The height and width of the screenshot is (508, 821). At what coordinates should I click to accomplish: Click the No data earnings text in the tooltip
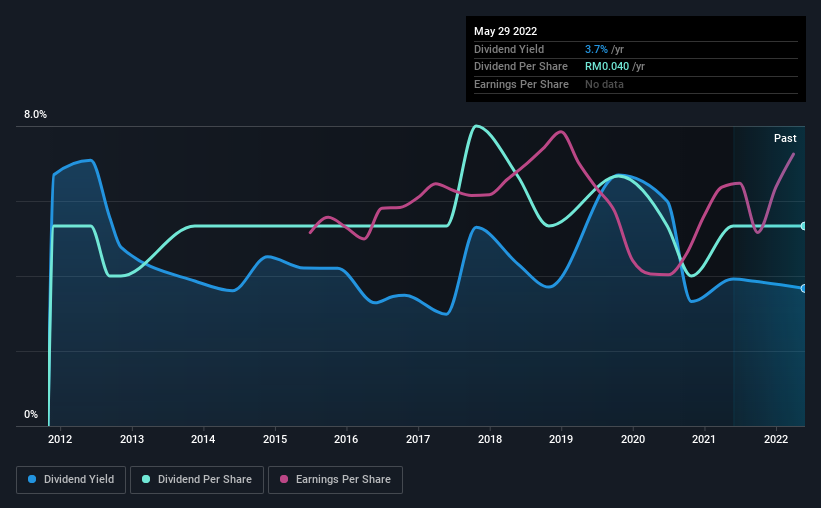[x=605, y=85]
